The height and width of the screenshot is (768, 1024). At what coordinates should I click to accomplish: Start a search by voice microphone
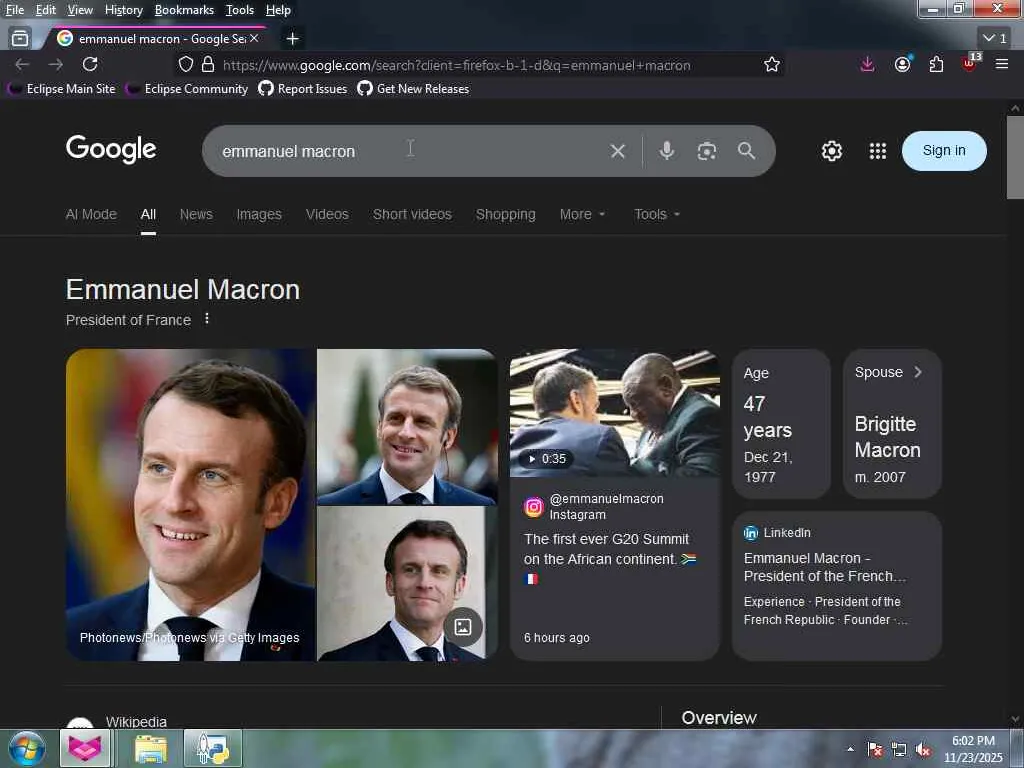(x=667, y=151)
